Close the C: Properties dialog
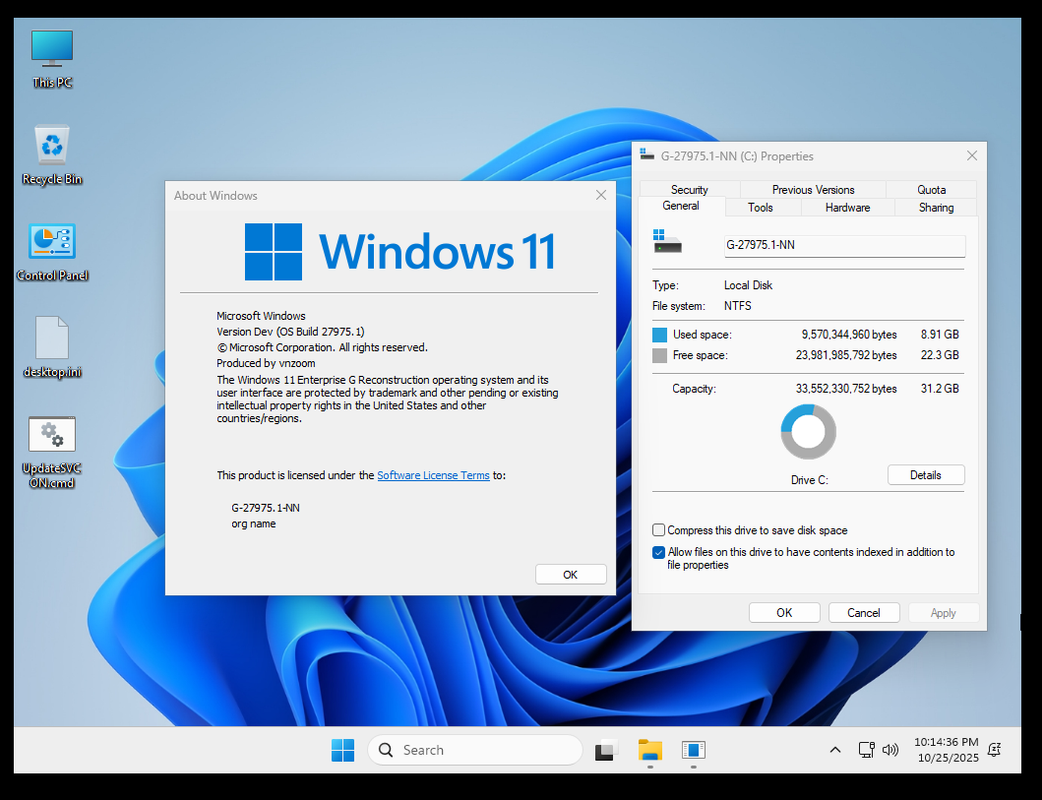 (x=972, y=155)
